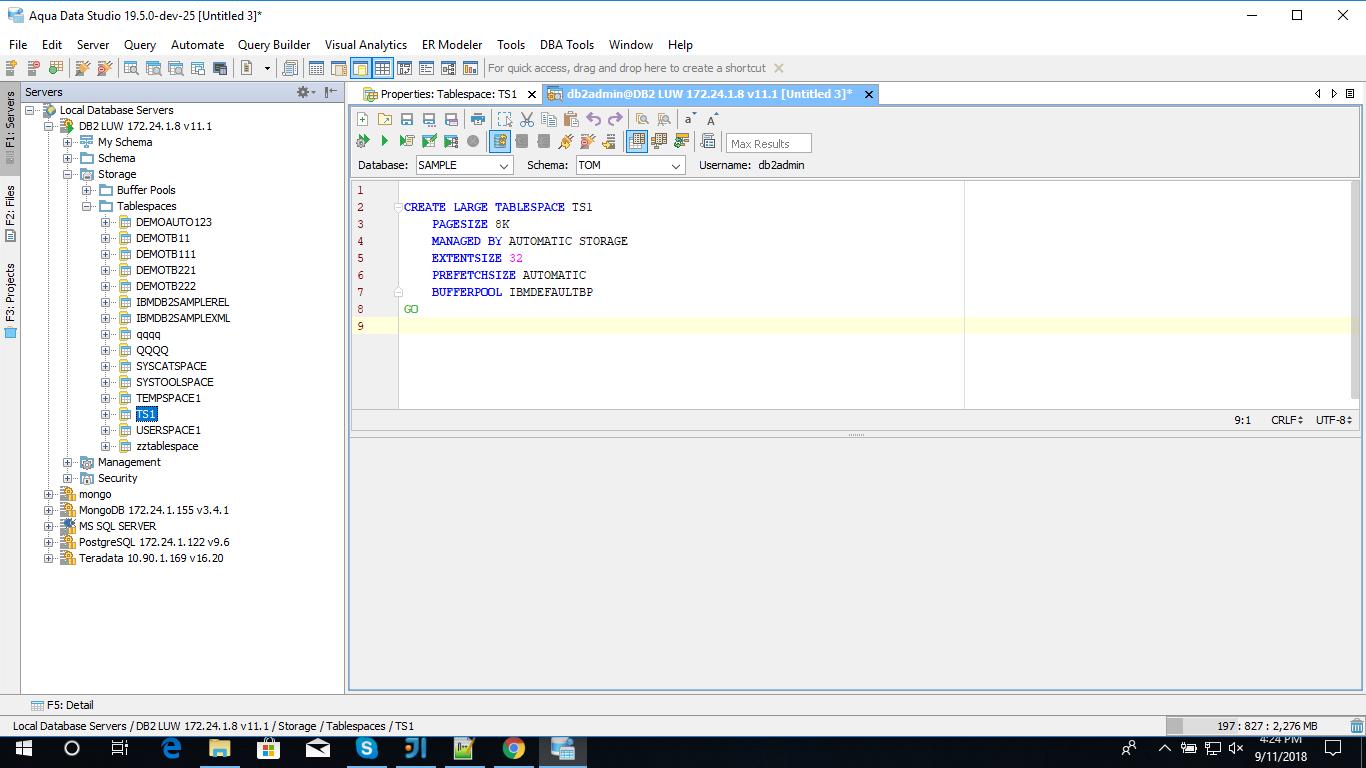Launch Chrome from the taskbar
1366x768 pixels.
click(x=514, y=748)
